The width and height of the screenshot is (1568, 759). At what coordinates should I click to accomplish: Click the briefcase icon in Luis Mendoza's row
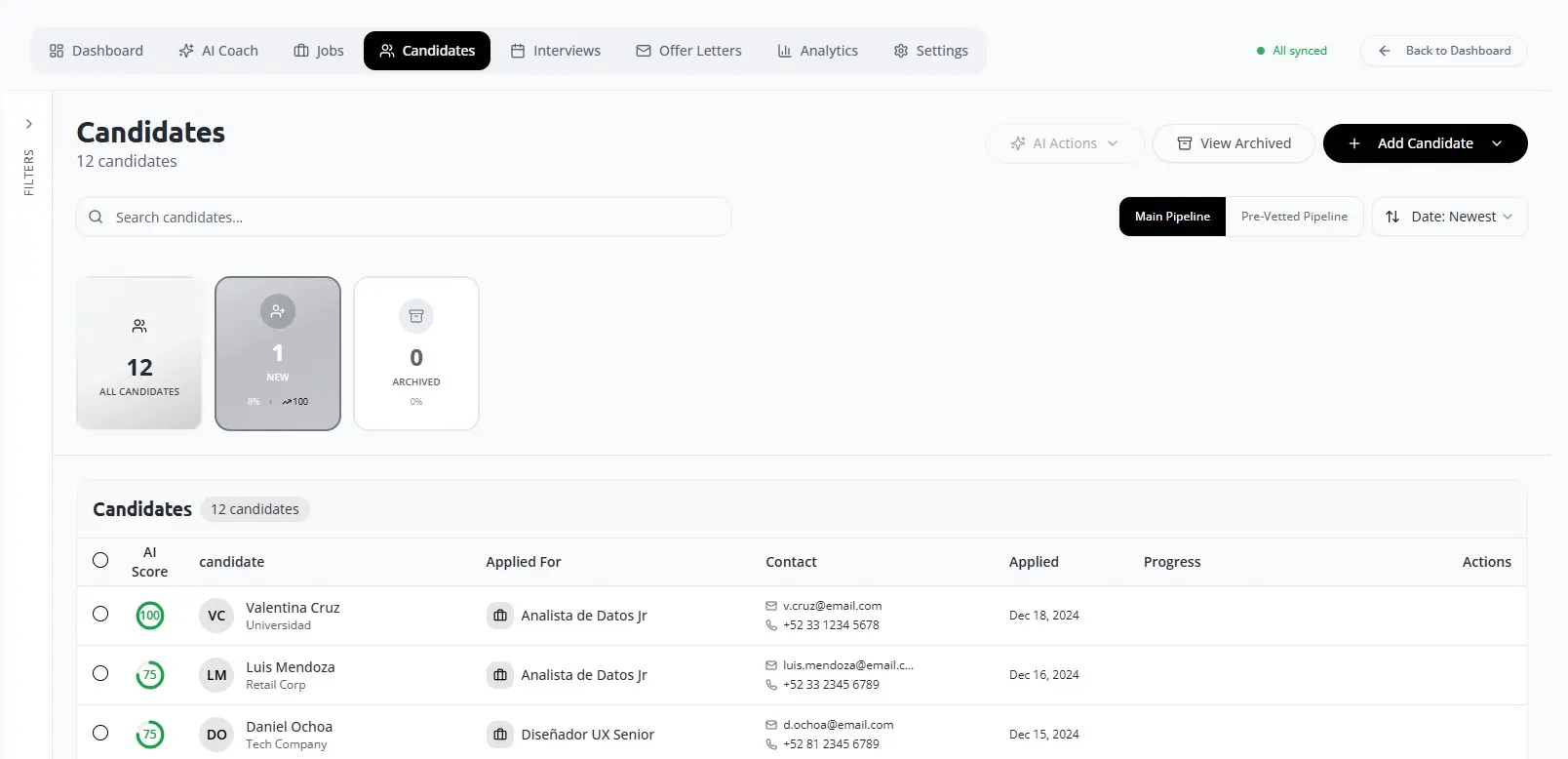pyautogui.click(x=500, y=675)
